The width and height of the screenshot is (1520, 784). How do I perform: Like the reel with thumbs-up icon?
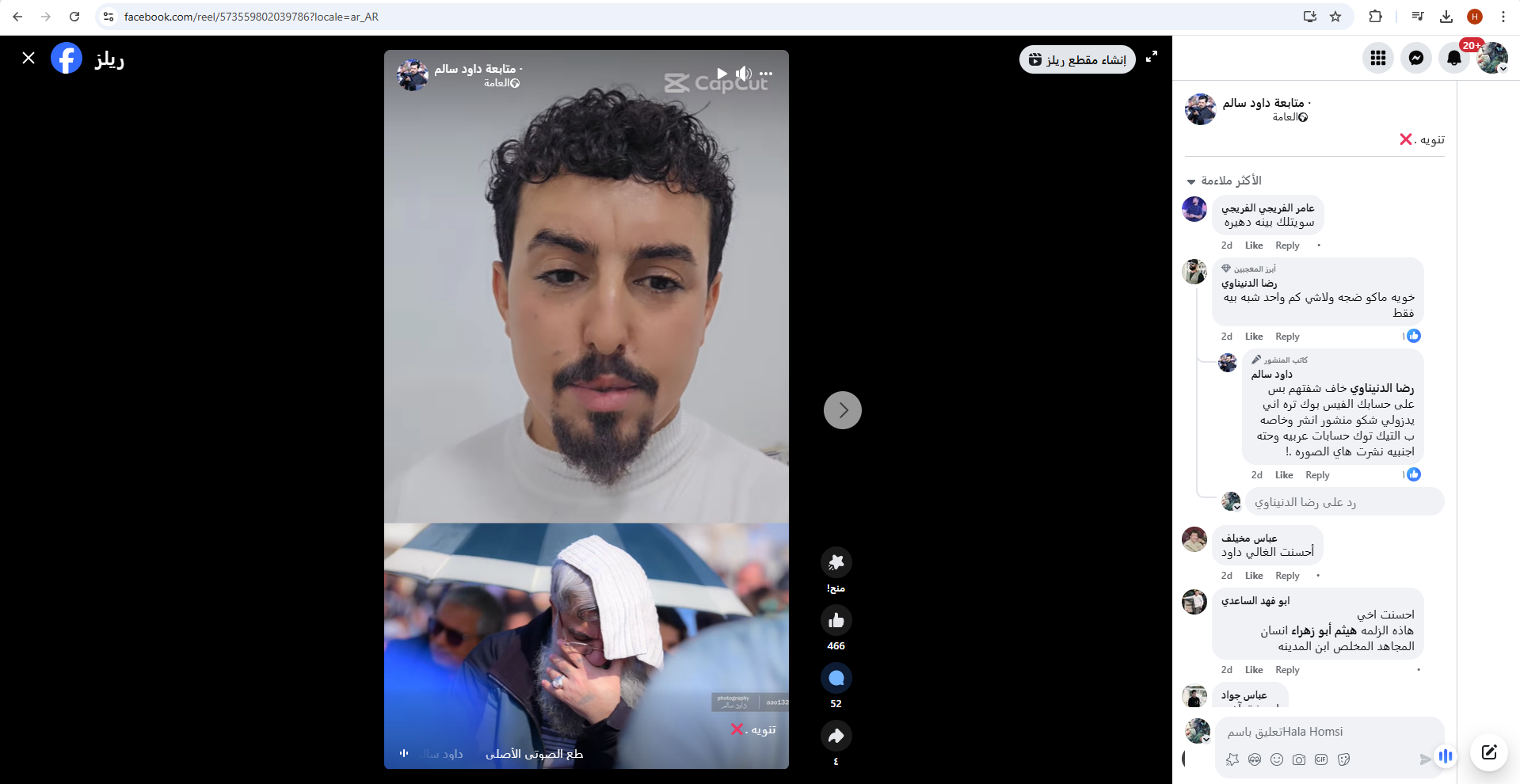[x=836, y=620]
